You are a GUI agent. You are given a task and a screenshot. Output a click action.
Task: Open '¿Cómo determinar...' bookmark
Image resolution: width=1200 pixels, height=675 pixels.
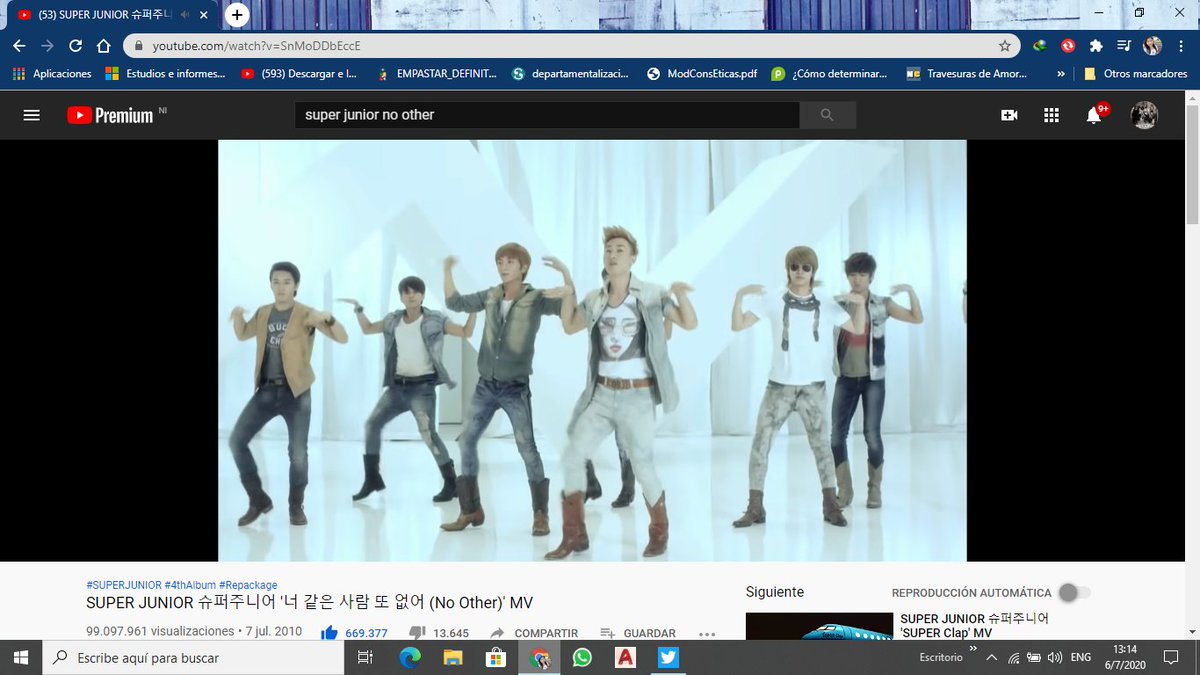[830, 73]
